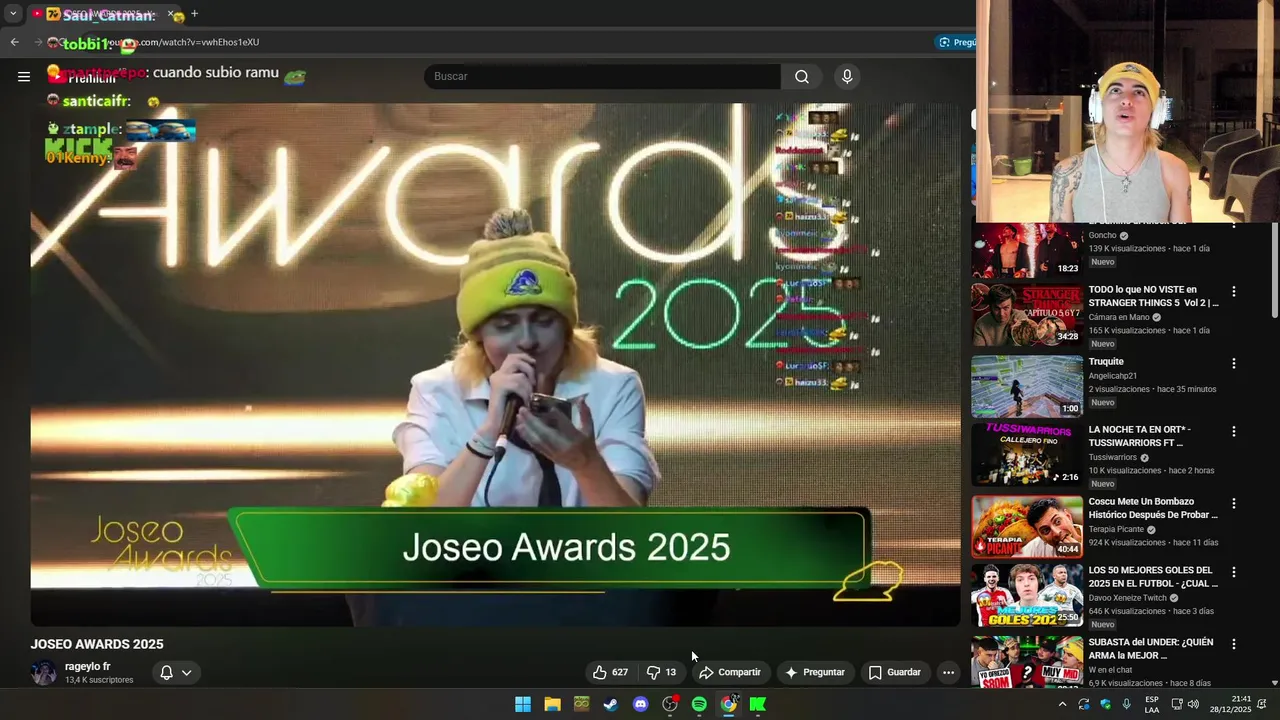Save video with Guardar button
1280x720 pixels.
pos(894,672)
